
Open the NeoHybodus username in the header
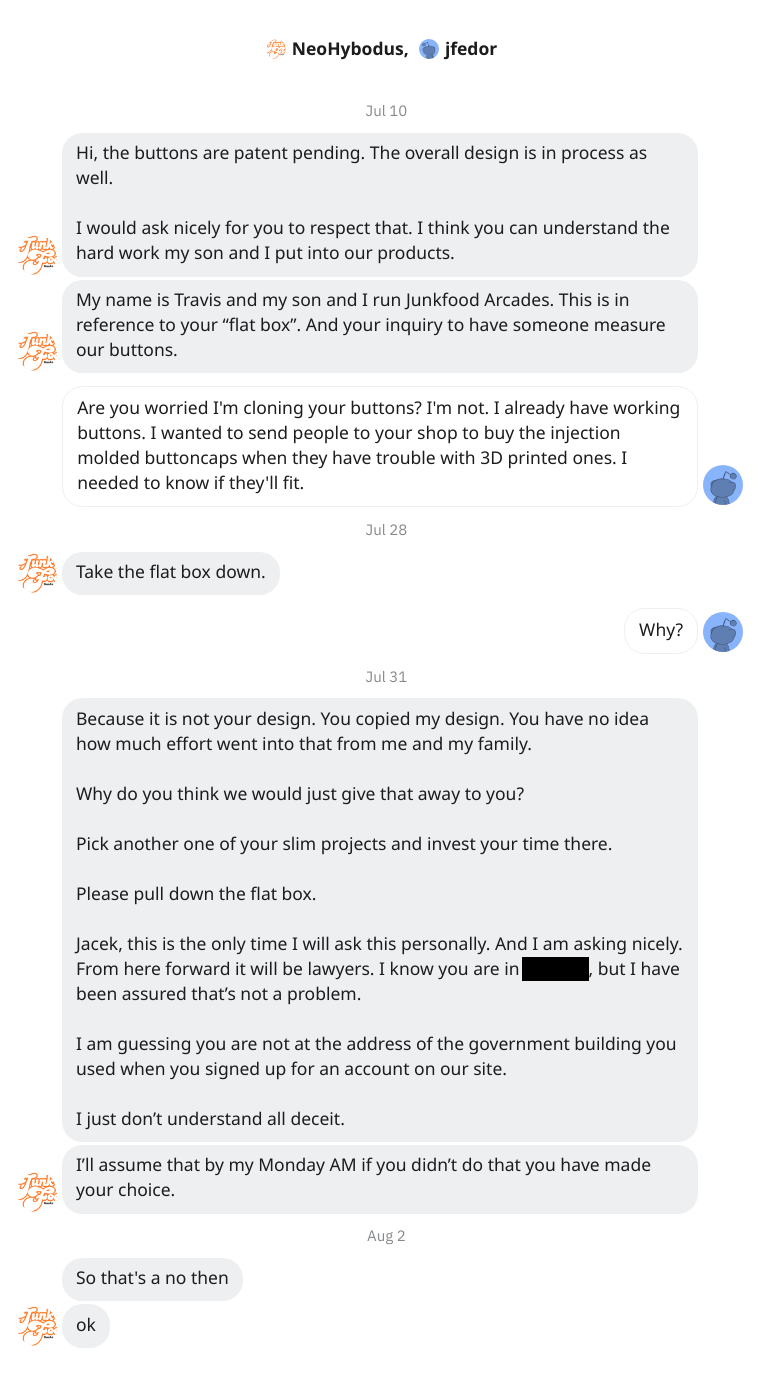coord(350,49)
